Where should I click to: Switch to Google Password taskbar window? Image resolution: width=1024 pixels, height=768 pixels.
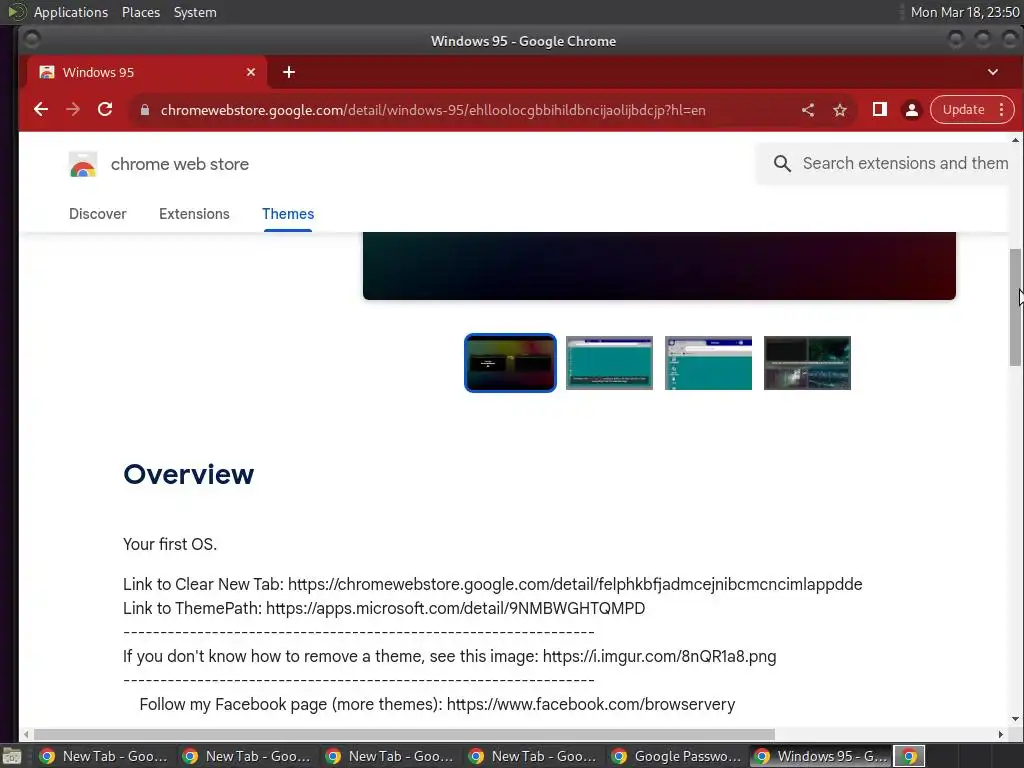(677, 756)
